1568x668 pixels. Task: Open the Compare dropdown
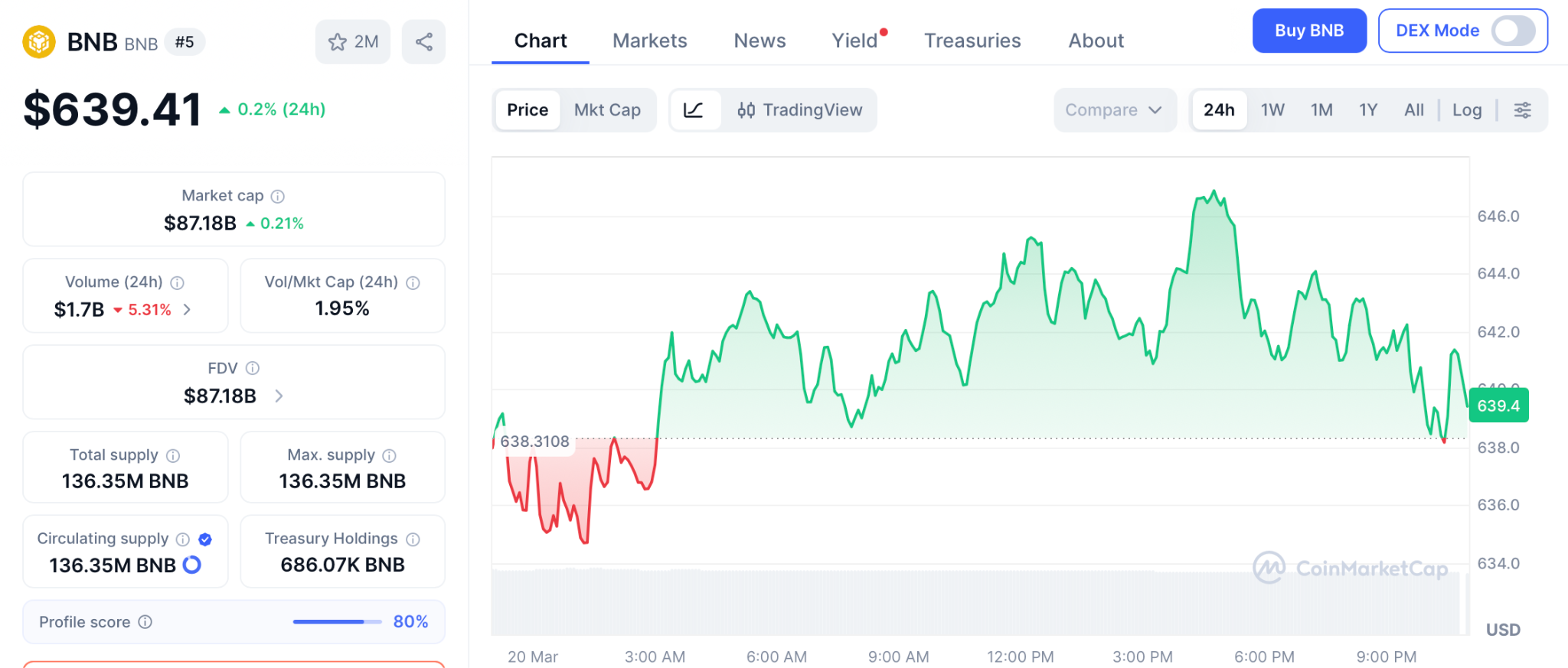click(1113, 110)
